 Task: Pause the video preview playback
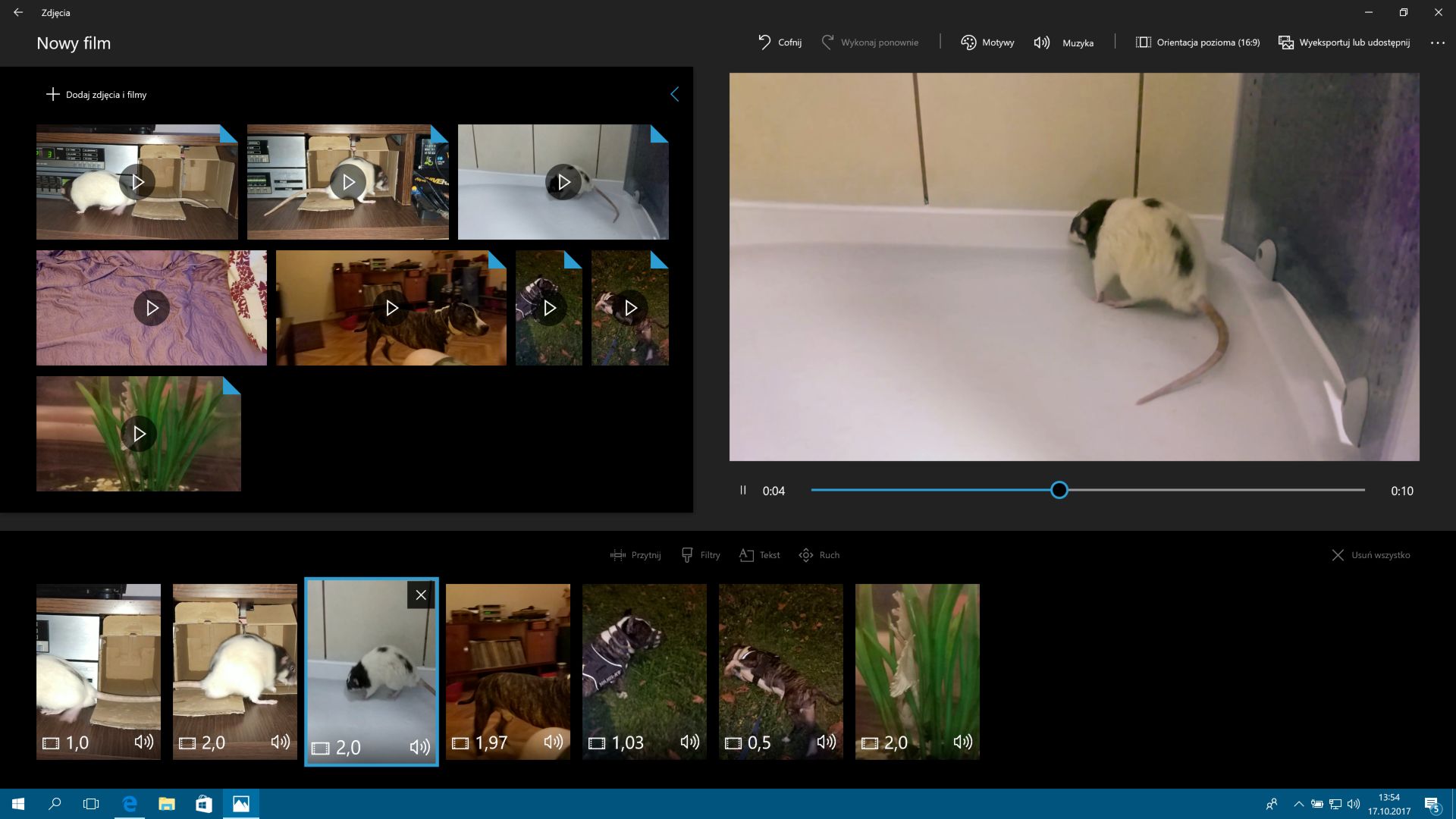[x=743, y=490]
